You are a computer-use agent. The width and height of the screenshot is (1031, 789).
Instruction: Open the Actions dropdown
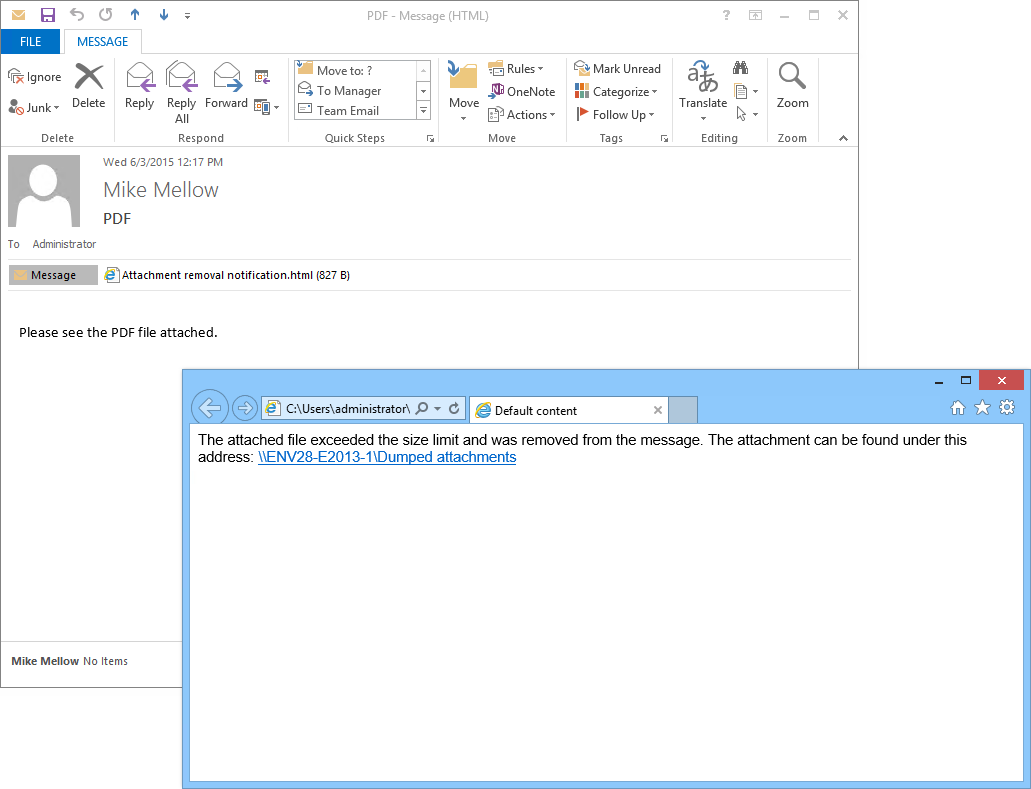coord(522,114)
